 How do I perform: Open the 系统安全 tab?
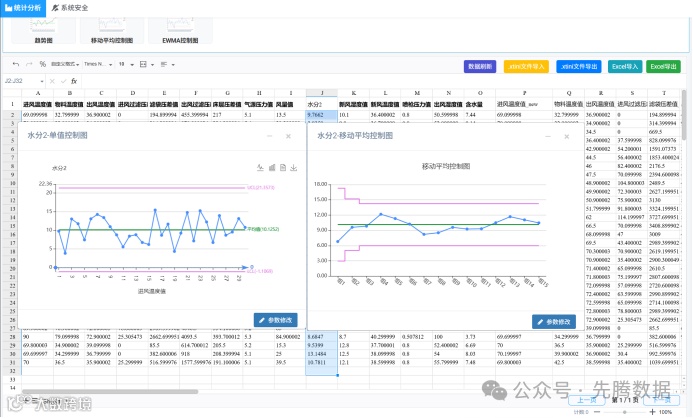(x=70, y=8)
